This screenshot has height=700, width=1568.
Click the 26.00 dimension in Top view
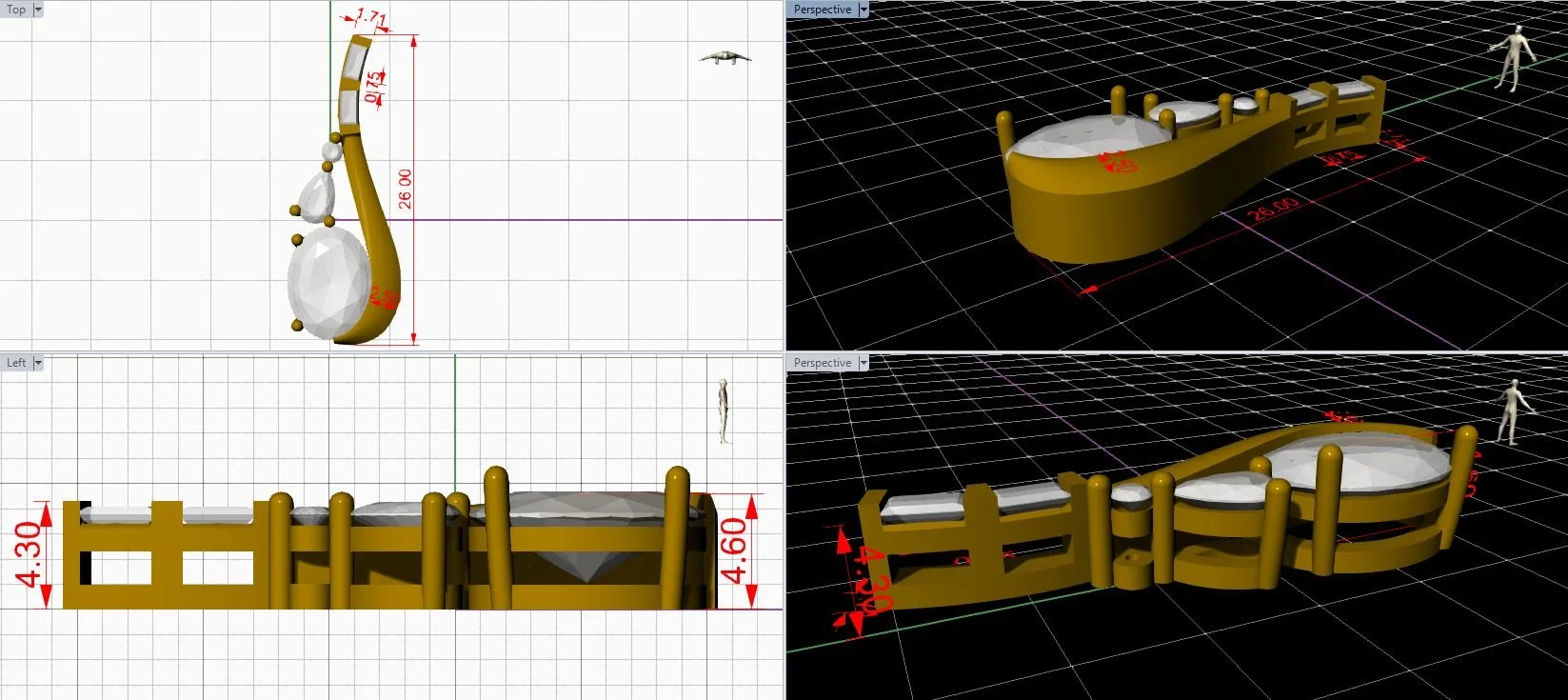click(x=406, y=189)
